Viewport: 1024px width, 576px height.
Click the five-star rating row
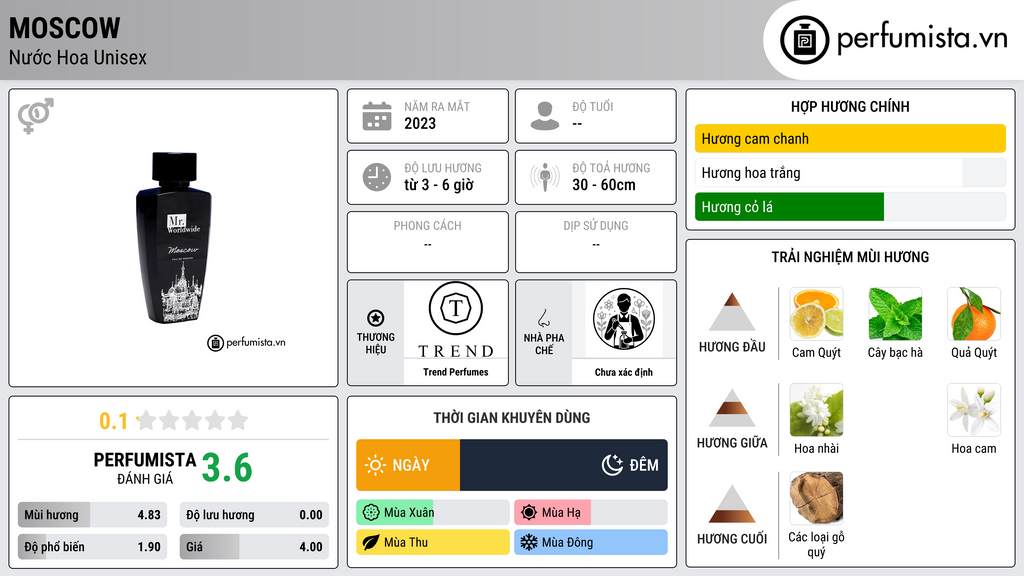pos(193,421)
